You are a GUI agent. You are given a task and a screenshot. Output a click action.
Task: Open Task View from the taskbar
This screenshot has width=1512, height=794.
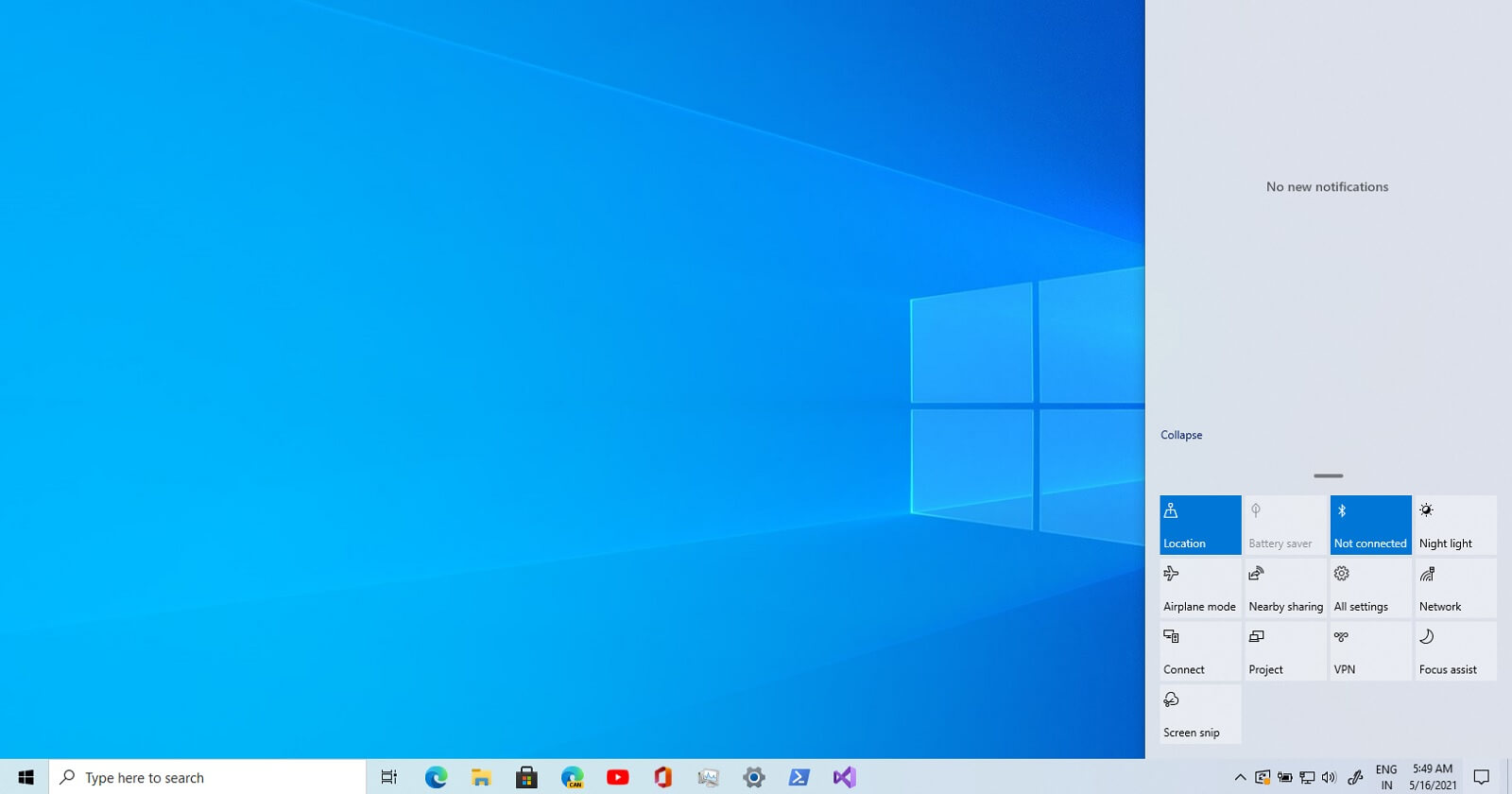pos(388,777)
